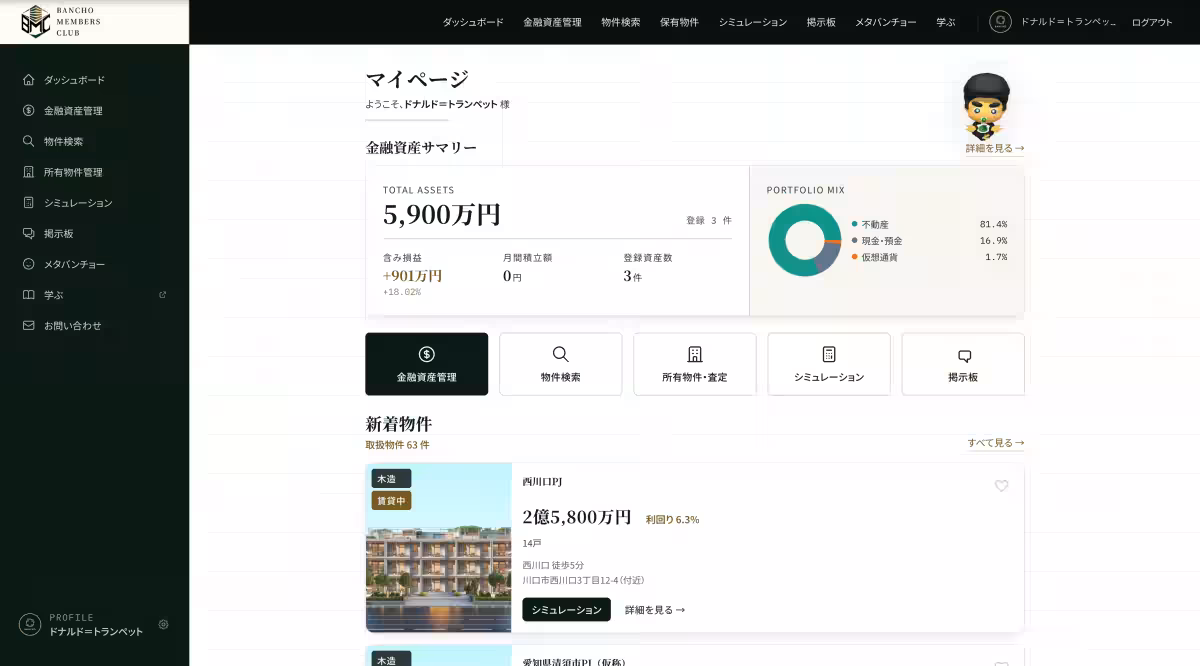The image size is (1200, 666).
Task: Click the user name in the top bar
Action: 1068,22
